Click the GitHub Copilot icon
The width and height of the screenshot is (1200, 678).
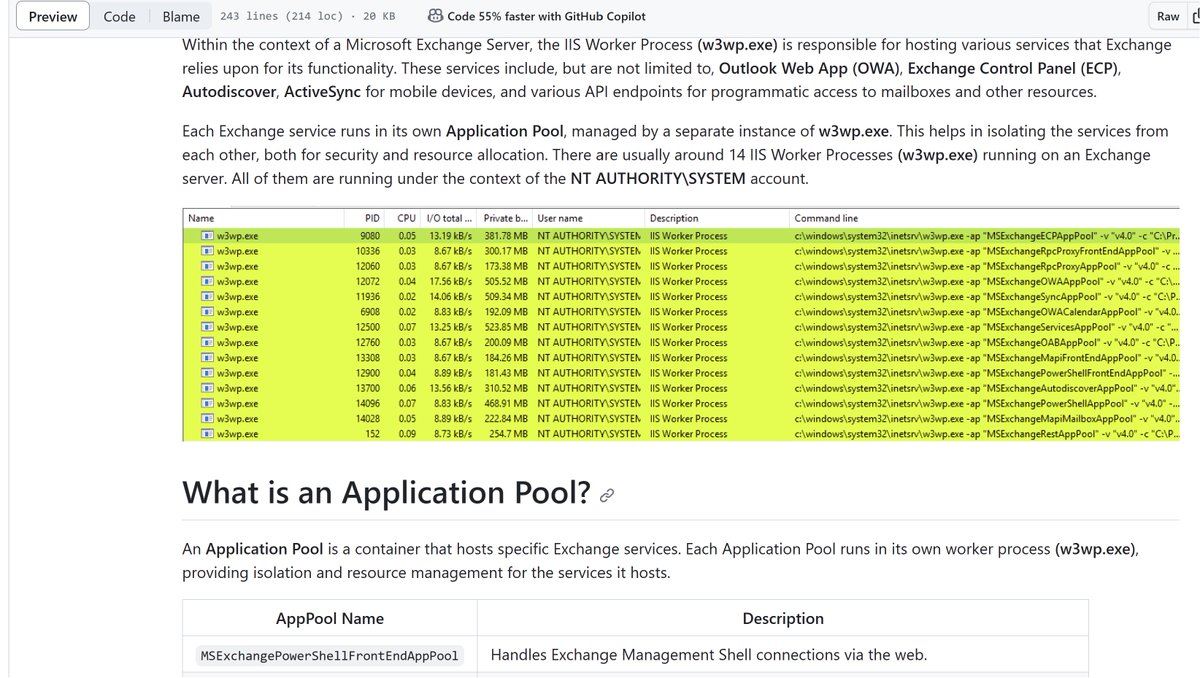[x=436, y=16]
